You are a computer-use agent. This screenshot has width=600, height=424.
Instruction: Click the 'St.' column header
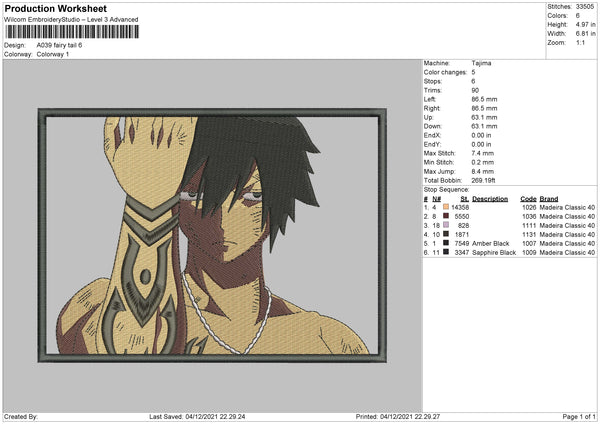point(465,199)
